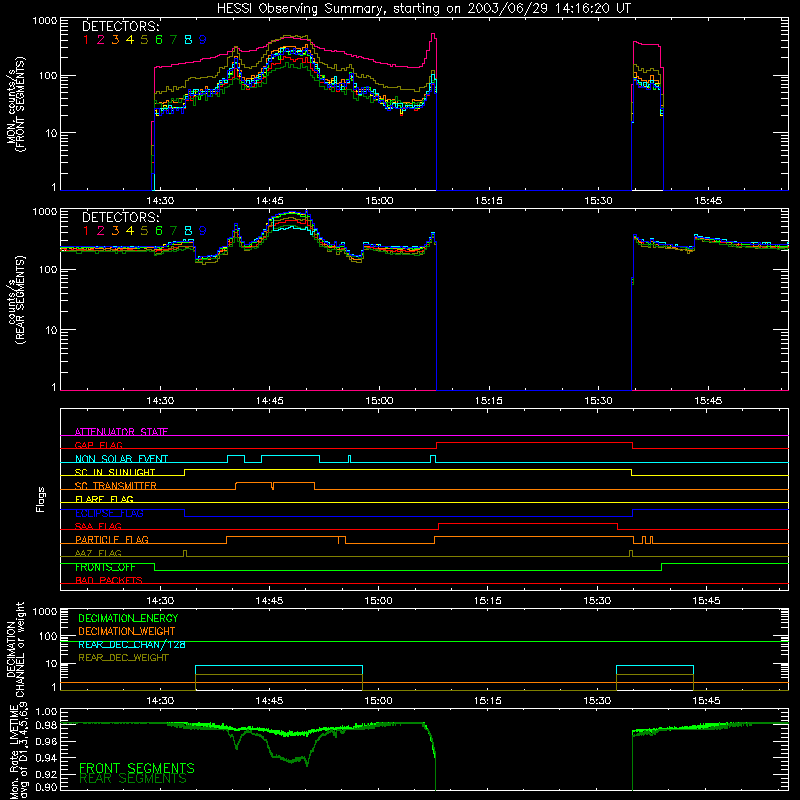Click 1.00 tick on livetime axis
Image resolution: width=800 pixels, height=800 pixels.
tap(47, 712)
